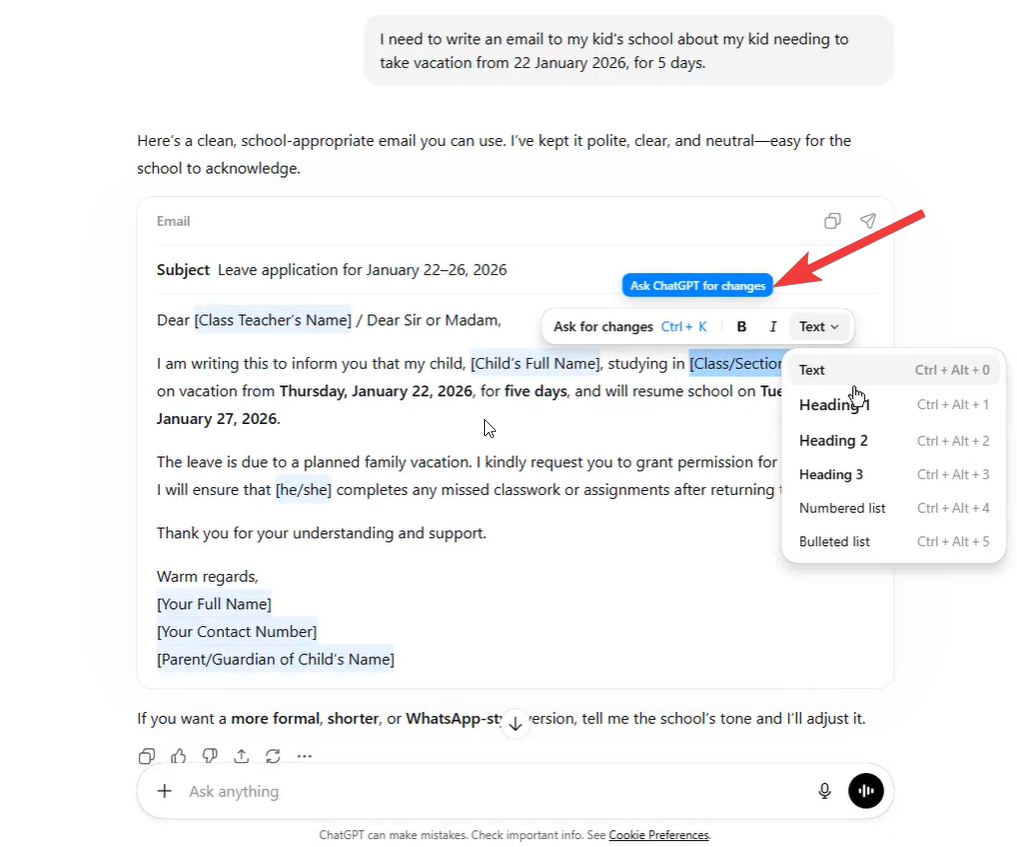Choose Heading 3 from style menu
Viewport: 1017px width, 847px height.
pyautogui.click(x=894, y=475)
